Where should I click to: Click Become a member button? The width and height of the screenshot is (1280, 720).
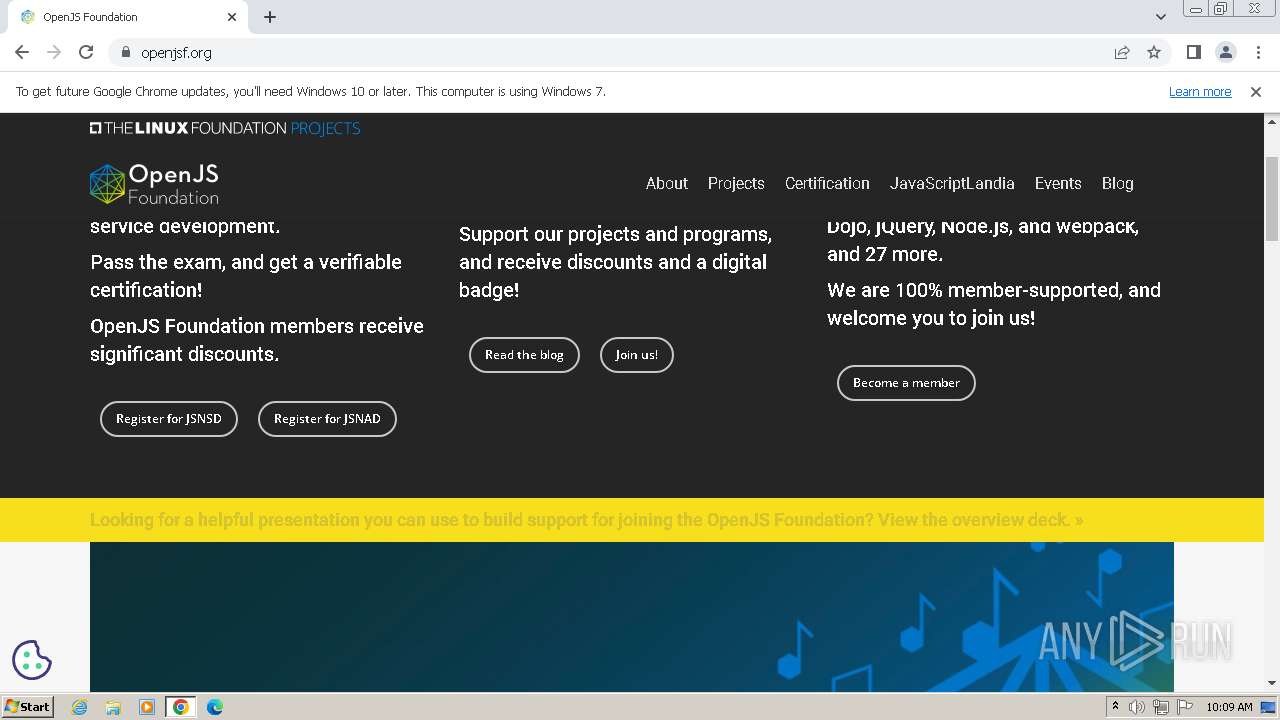tap(906, 383)
